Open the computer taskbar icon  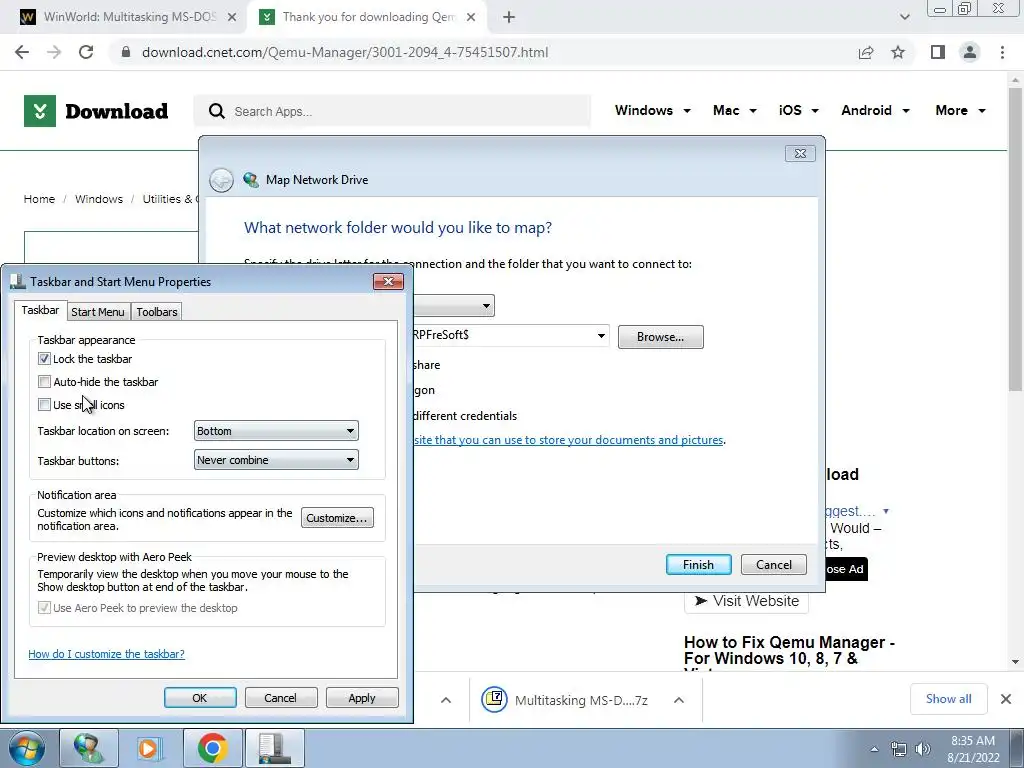tap(274, 748)
